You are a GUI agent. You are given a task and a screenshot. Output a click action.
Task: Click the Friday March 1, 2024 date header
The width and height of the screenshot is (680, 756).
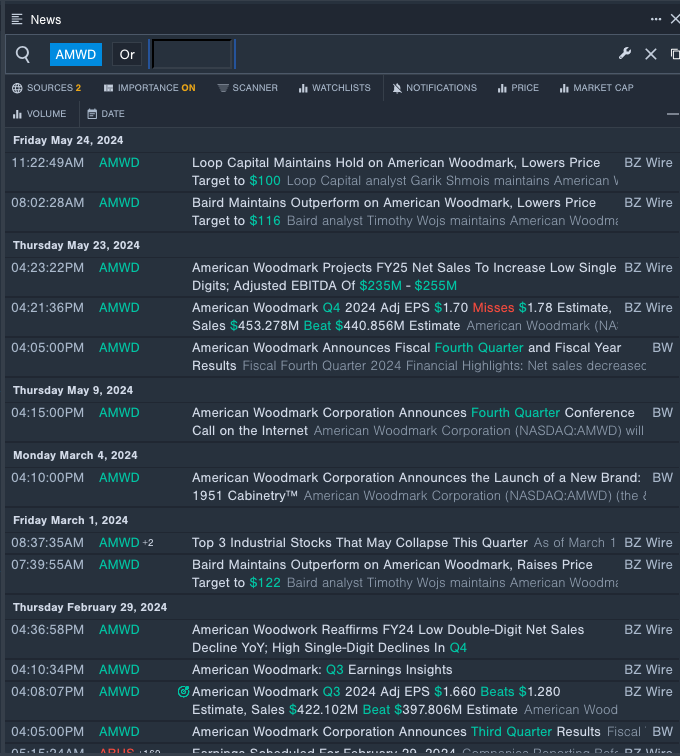[x=70, y=521]
